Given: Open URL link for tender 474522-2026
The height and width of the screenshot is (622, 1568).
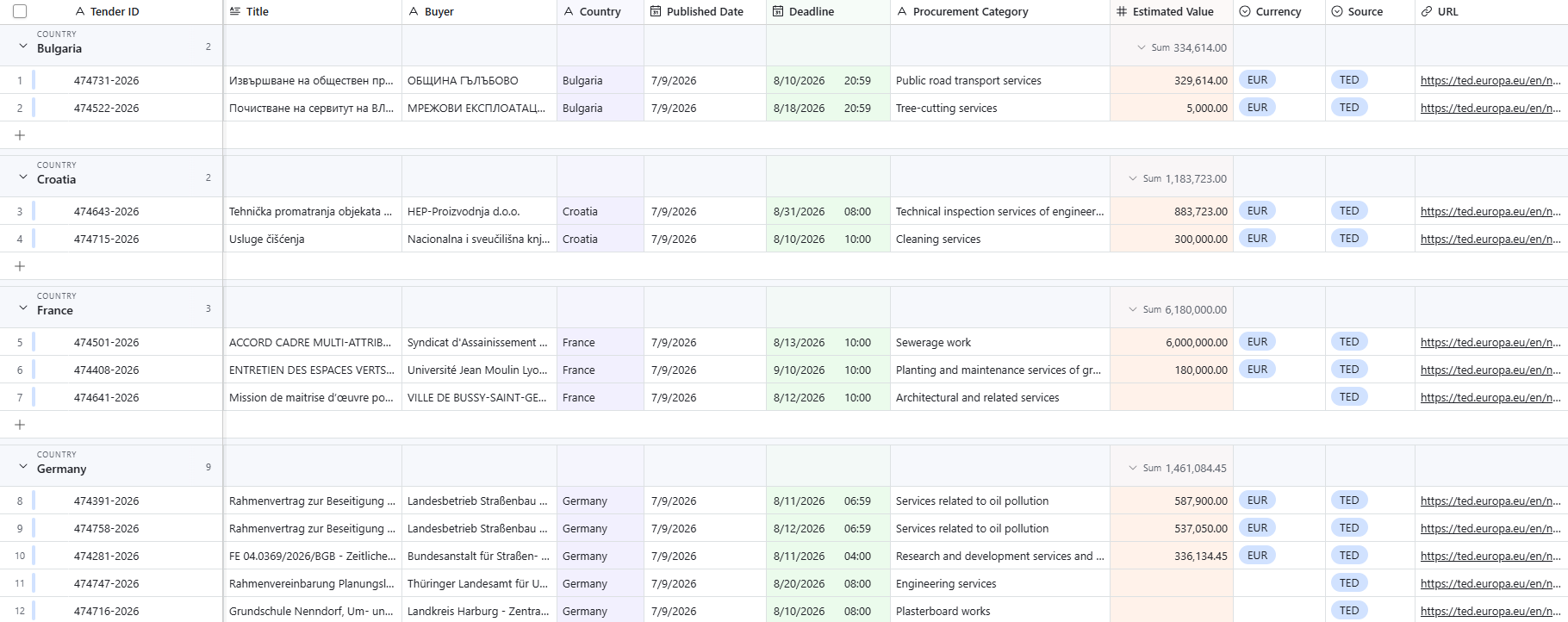Looking at the screenshot, I should [x=1490, y=109].
